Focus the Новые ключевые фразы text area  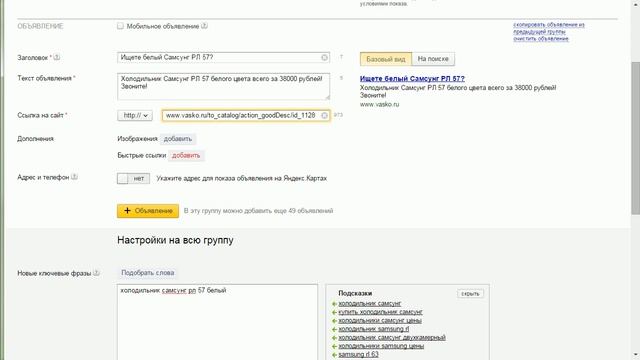point(217,322)
